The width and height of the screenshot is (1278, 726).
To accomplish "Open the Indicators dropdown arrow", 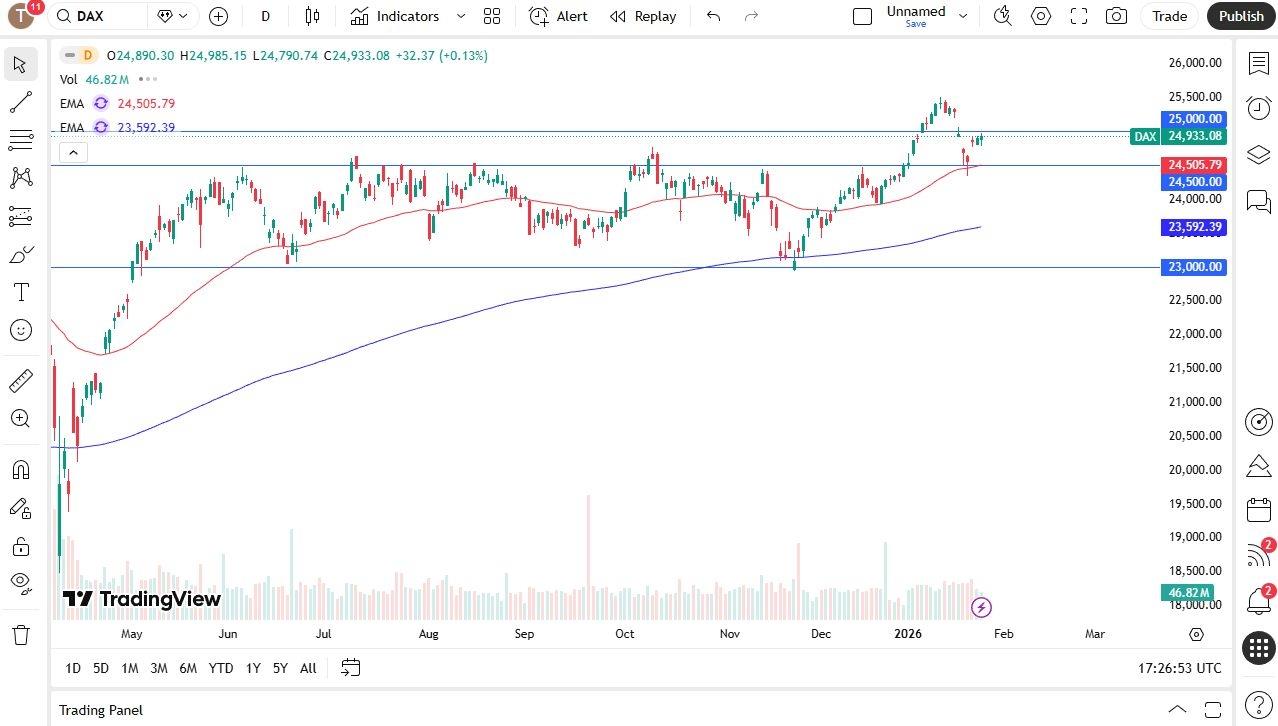I will (459, 16).
